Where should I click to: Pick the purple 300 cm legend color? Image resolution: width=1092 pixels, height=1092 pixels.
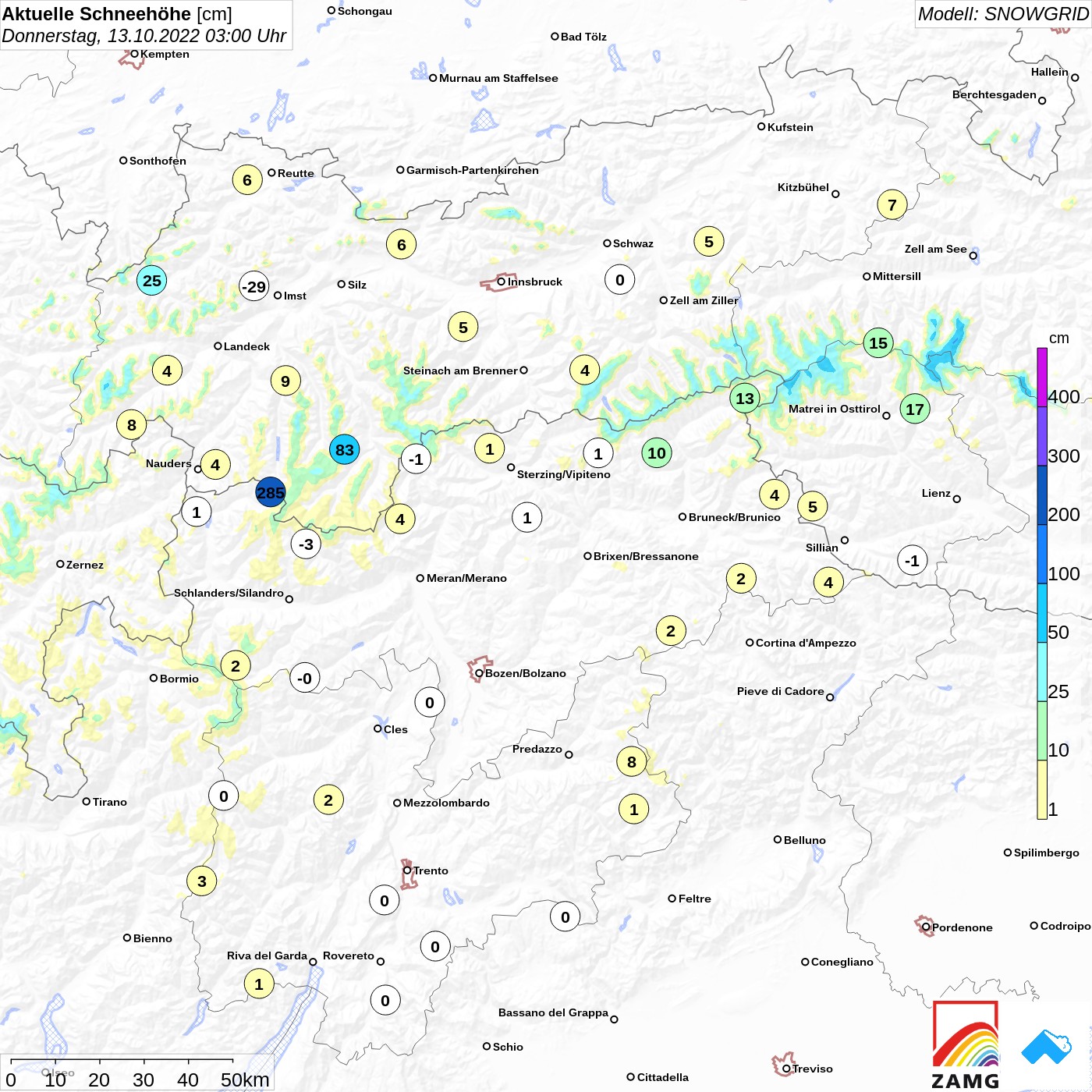coord(1041,436)
